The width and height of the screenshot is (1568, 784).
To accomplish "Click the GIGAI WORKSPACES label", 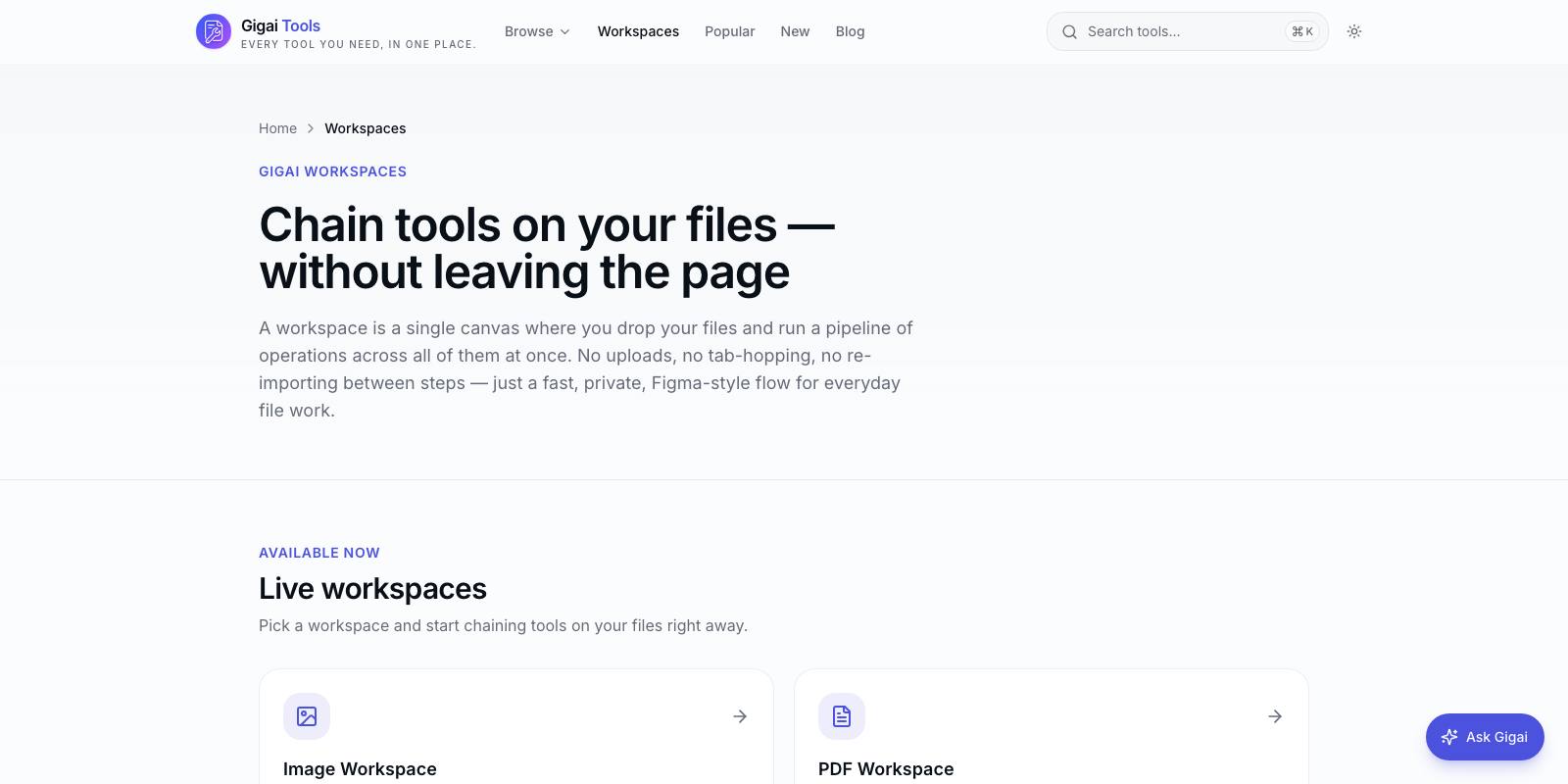I will (x=332, y=171).
